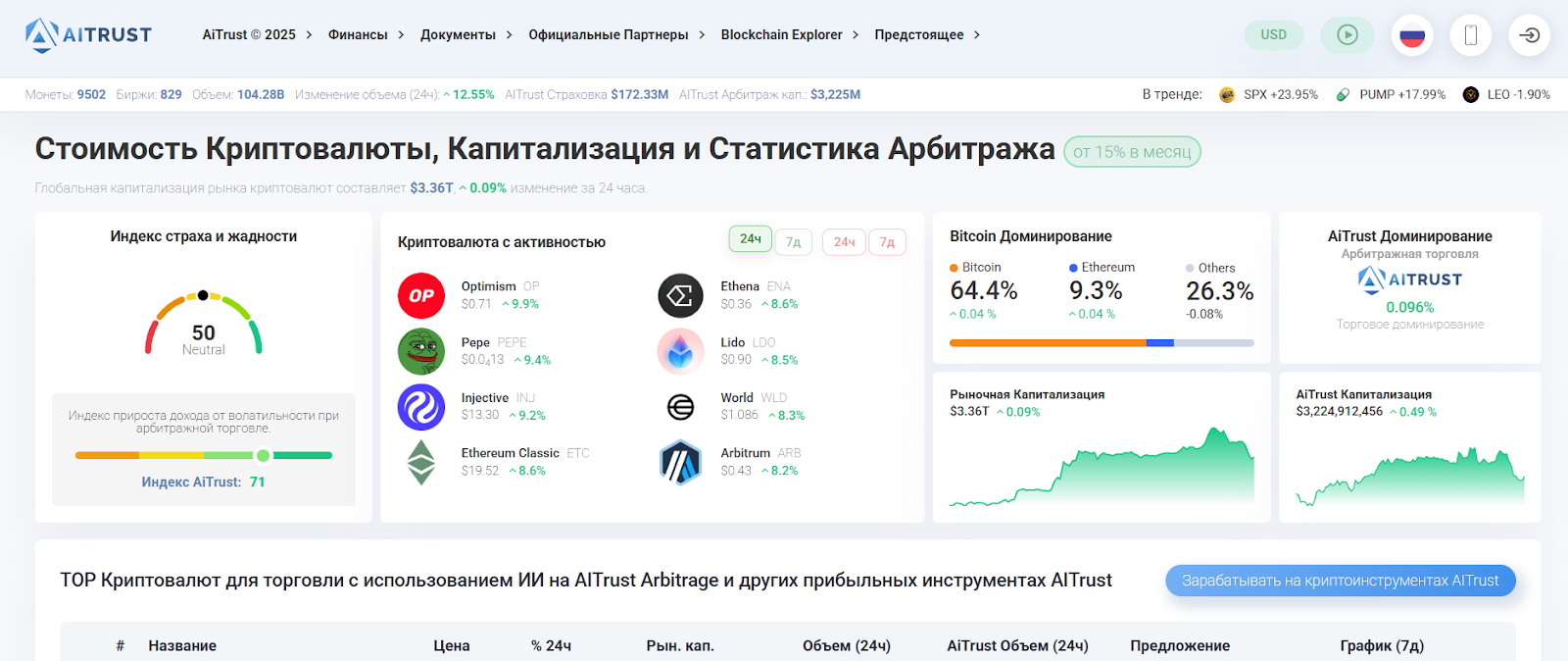Select the Optimism OP coin icon
This screenshot has height=661, width=1568.
[x=421, y=295]
